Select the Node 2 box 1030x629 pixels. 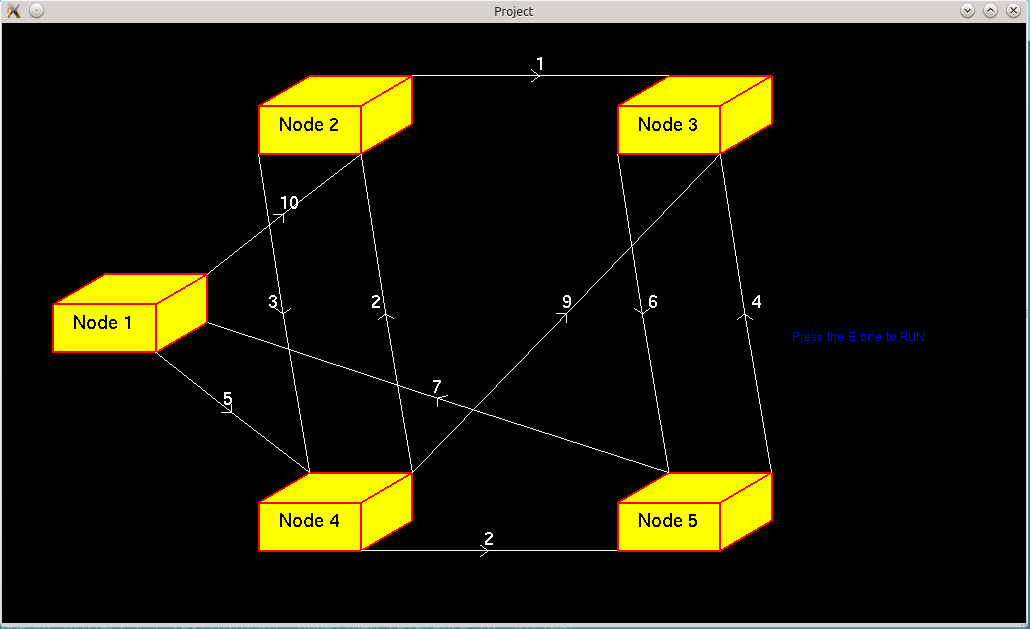point(310,125)
